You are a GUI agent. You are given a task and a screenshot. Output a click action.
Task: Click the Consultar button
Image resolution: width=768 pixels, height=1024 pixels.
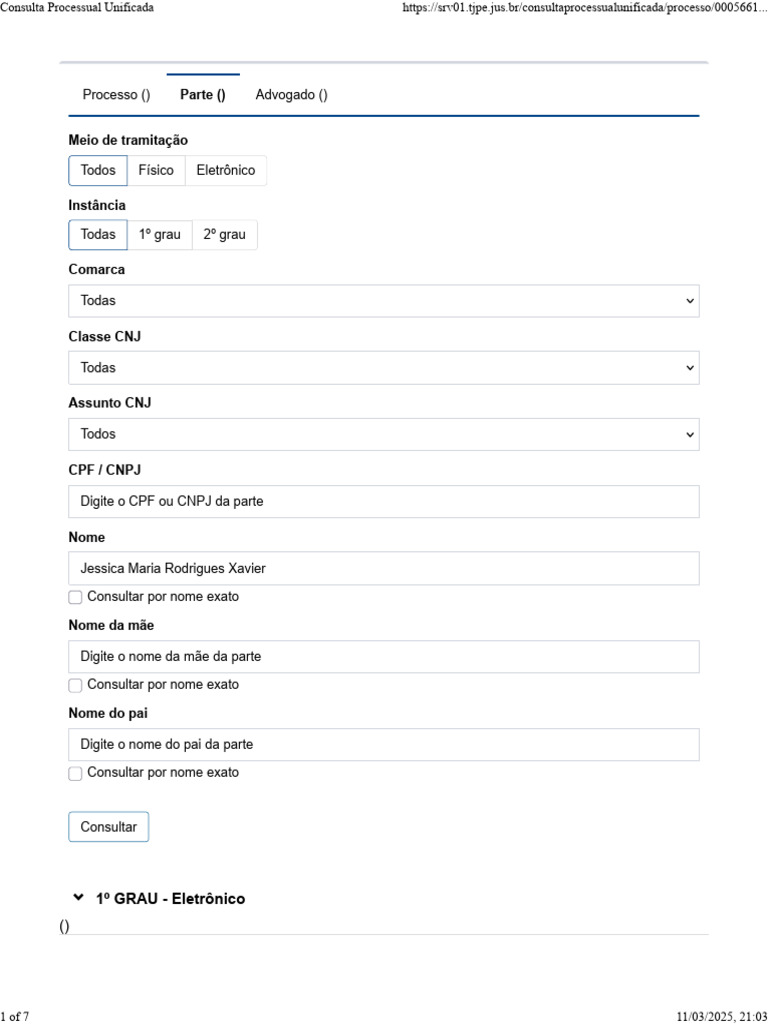(x=108, y=827)
